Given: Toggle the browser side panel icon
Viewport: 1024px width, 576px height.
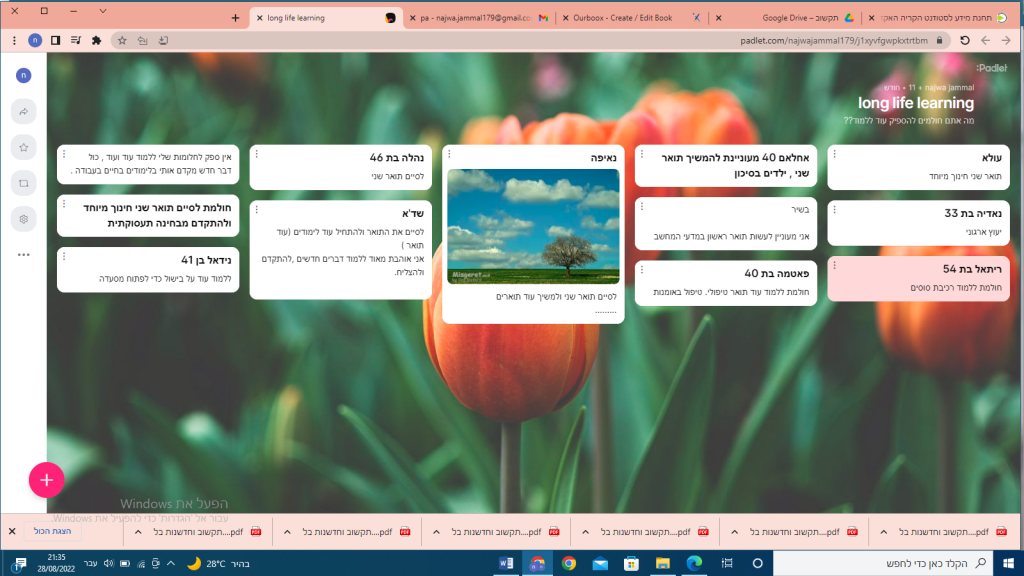Looking at the screenshot, I should click(56, 41).
